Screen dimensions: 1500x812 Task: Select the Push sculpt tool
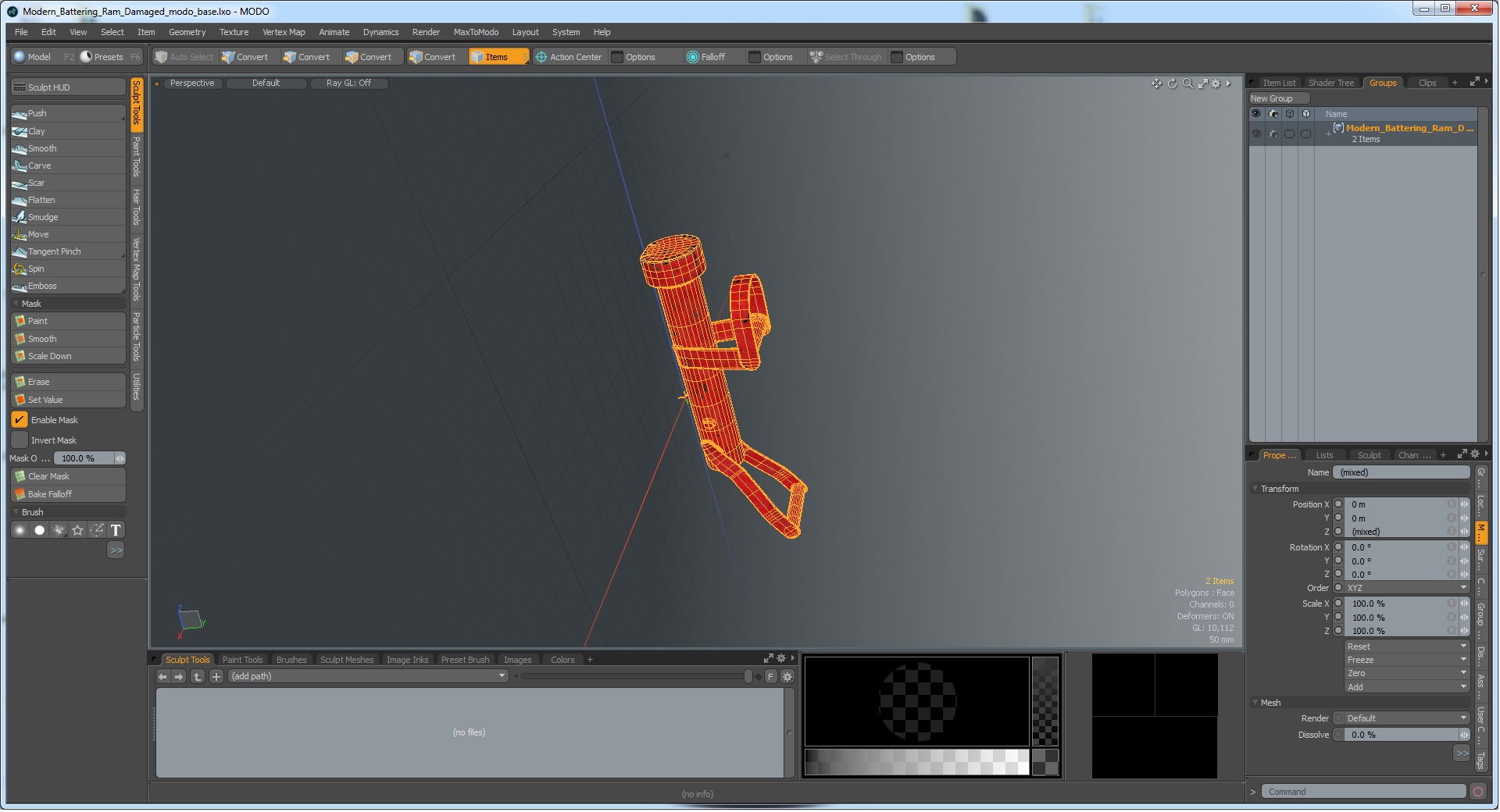68,114
